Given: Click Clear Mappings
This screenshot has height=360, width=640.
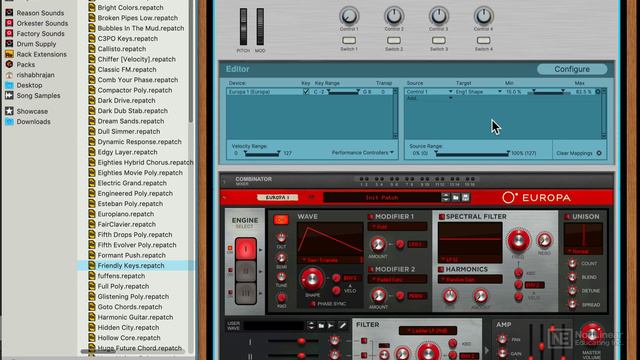Looking at the screenshot, I should pos(574,153).
